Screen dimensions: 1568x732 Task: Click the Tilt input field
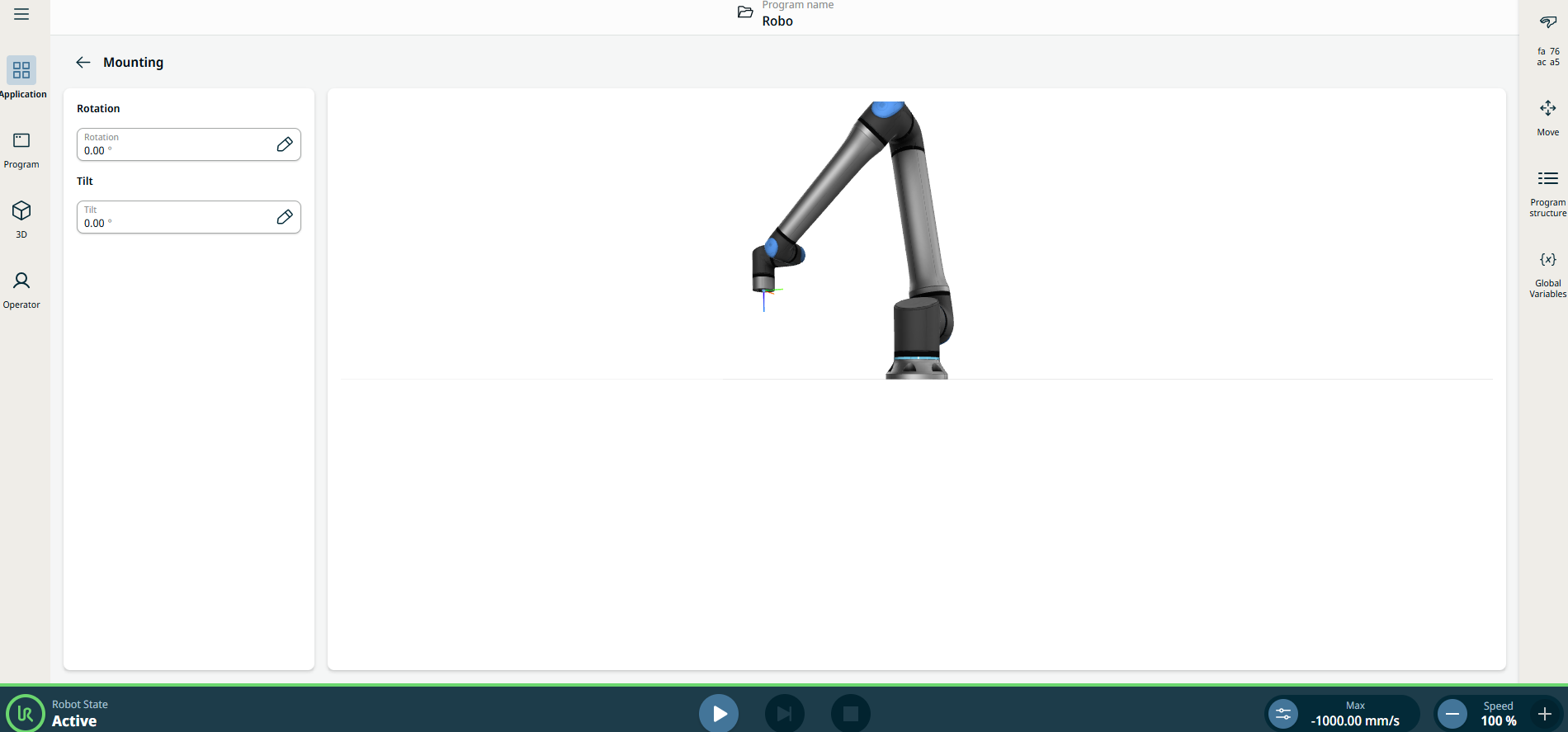173,217
